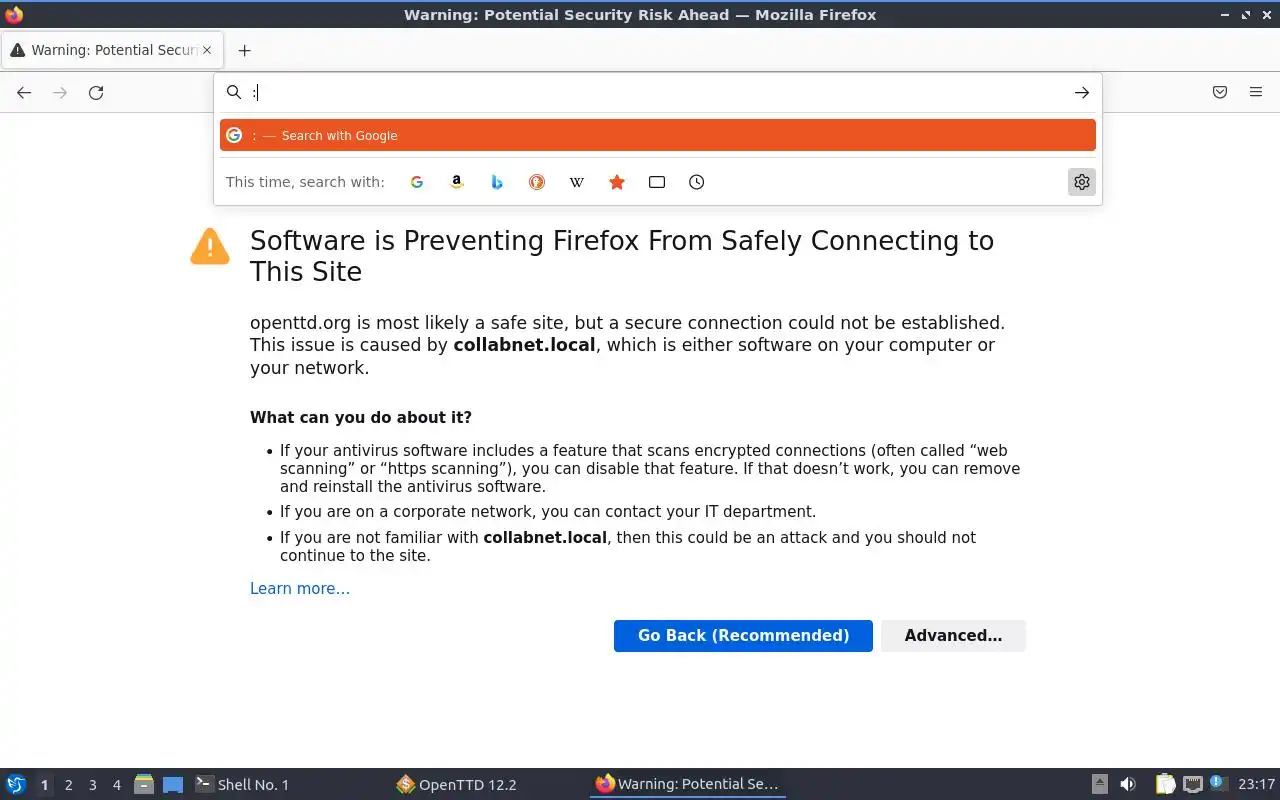
Task: Open the Firefox hamburger application menu
Action: point(1256,93)
